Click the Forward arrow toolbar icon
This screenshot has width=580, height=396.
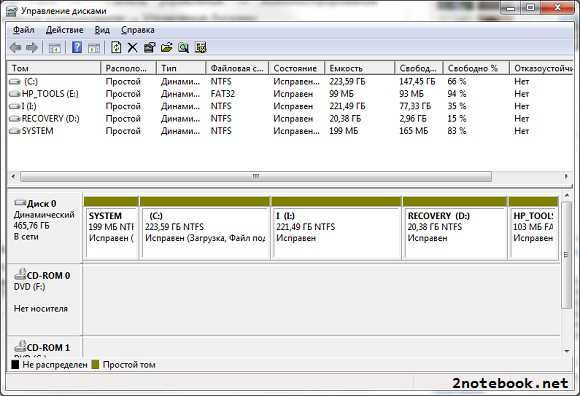[x=32, y=47]
